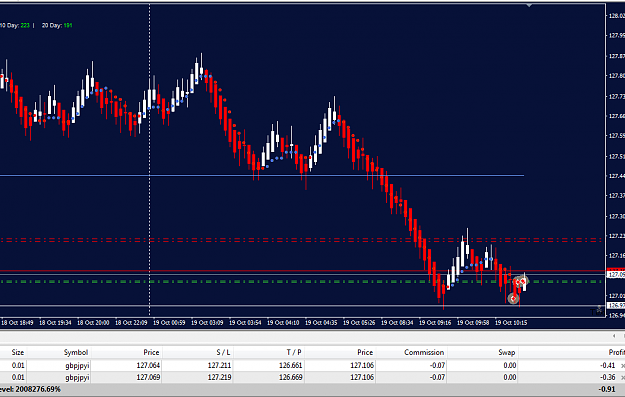This screenshot has width=625, height=397.
Task: Click the Price header next to Commission
Action: pos(365,352)
